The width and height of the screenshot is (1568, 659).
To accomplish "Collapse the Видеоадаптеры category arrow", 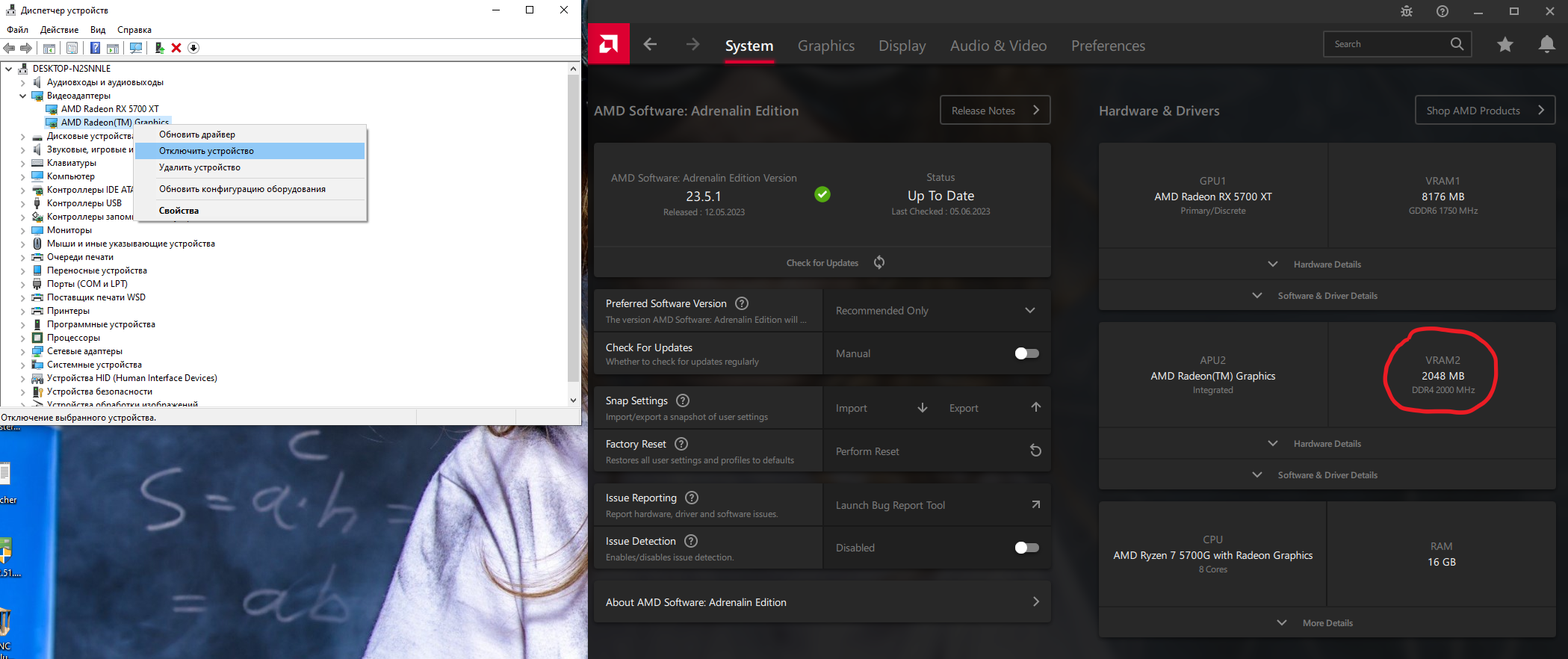I will pyautogui.click(x=22, y=96).
